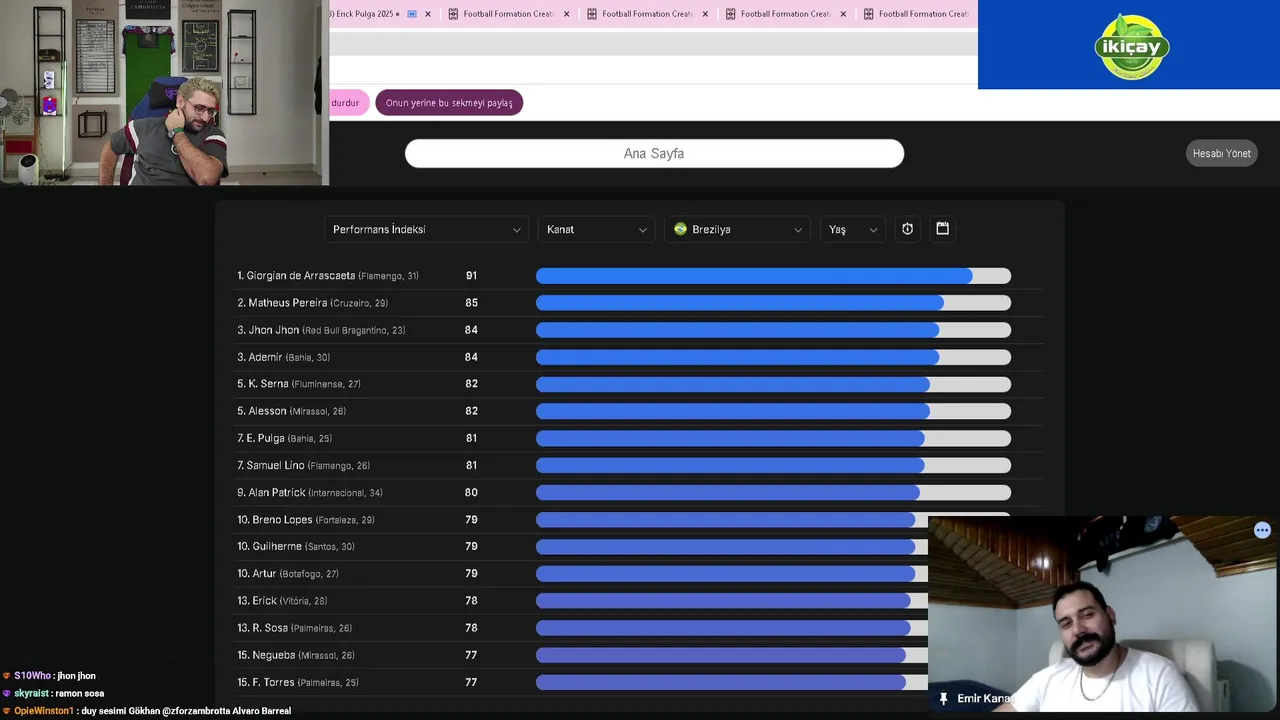This screenshot has height=720, width=1280.
Task: Select player Ademir of Bahia
Action: point(638,357)
